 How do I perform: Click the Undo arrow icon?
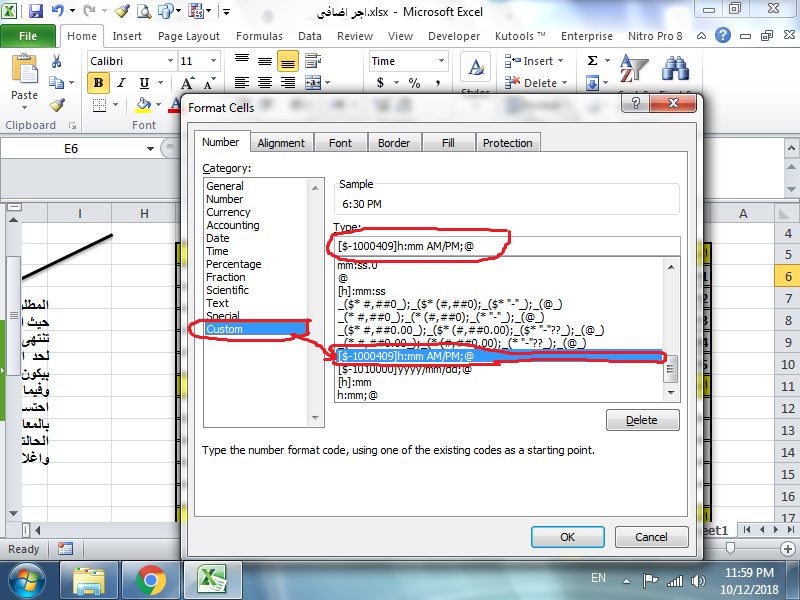click(58, 11)
